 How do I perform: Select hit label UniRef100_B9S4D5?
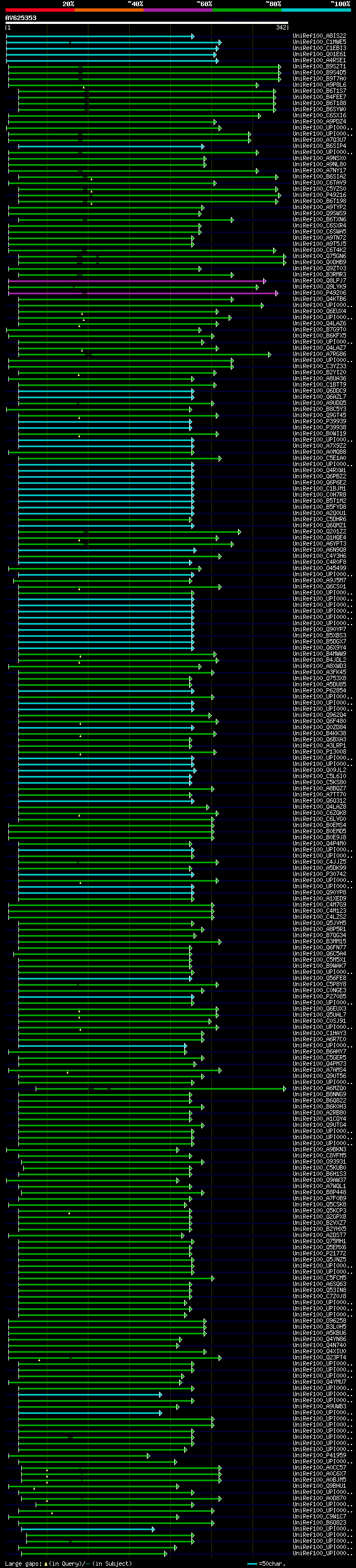319,72
